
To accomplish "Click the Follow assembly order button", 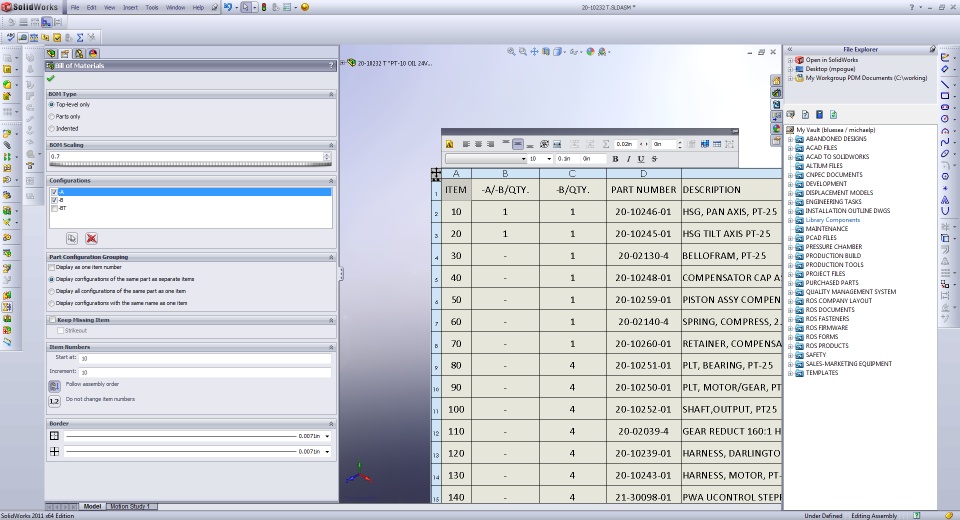I will point(54,386).
